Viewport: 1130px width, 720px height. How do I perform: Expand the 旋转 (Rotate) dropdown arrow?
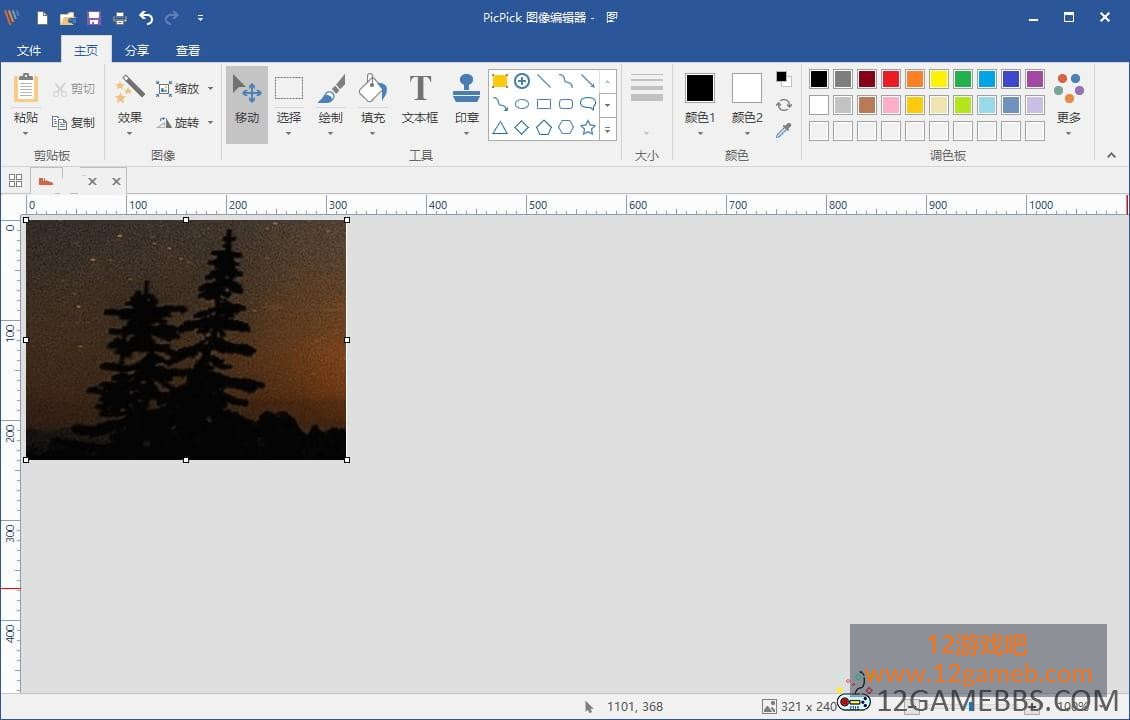[210, 123]
